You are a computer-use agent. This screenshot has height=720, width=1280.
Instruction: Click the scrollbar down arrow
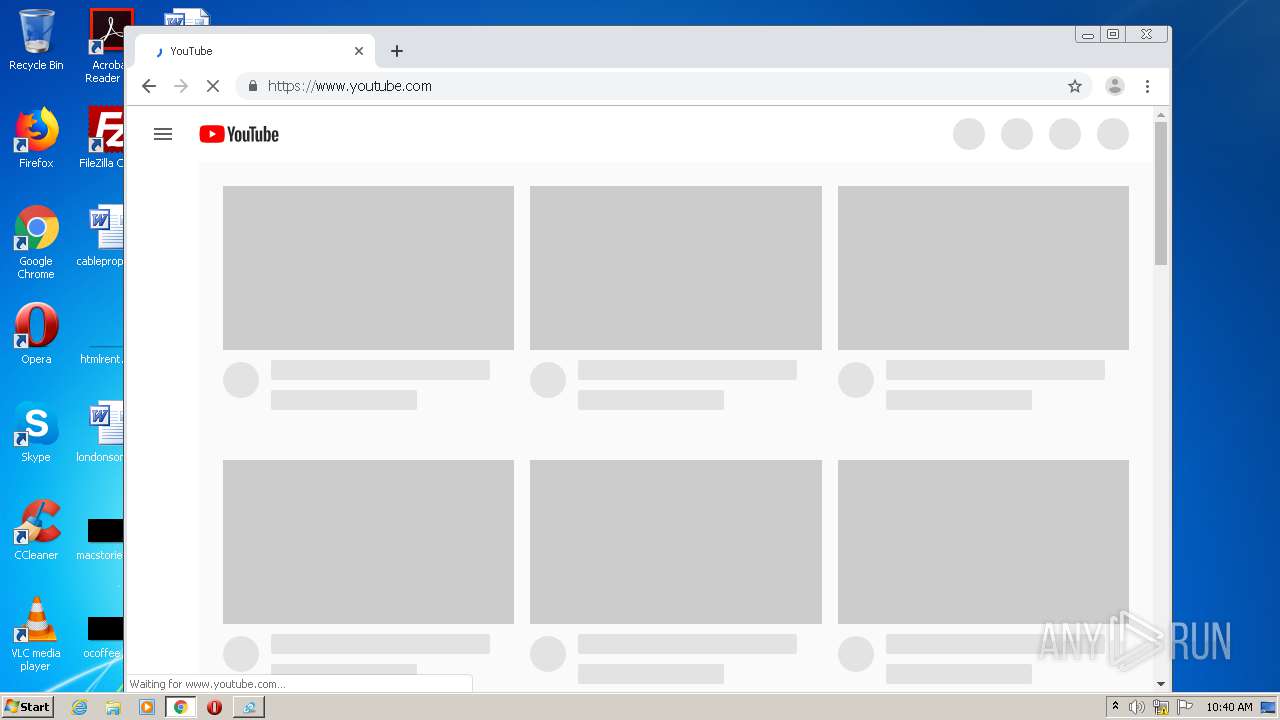1161,684
